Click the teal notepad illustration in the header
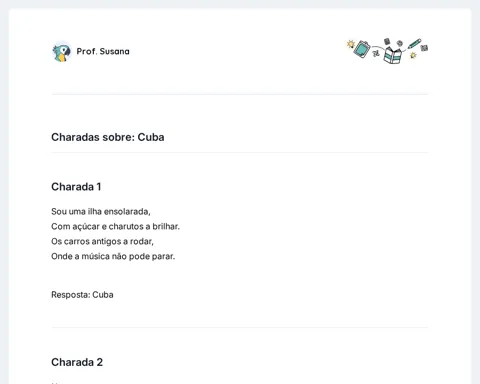Screen dimensions: 480x384 362,49
